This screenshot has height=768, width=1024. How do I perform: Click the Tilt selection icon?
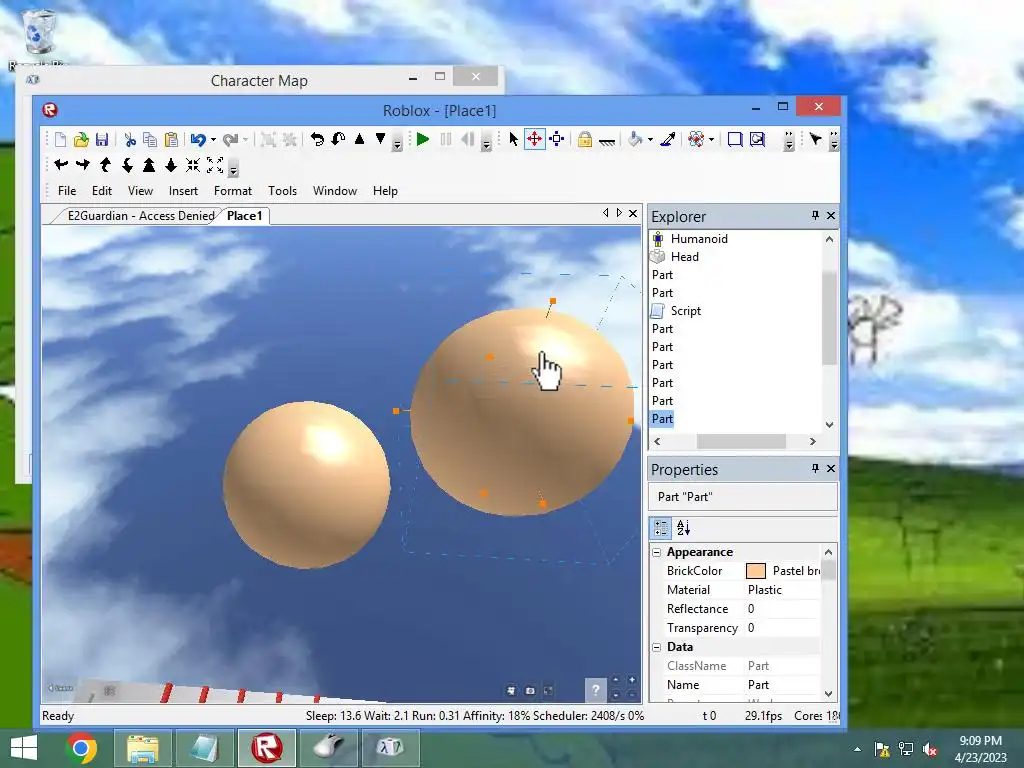(x=338, y=139)
